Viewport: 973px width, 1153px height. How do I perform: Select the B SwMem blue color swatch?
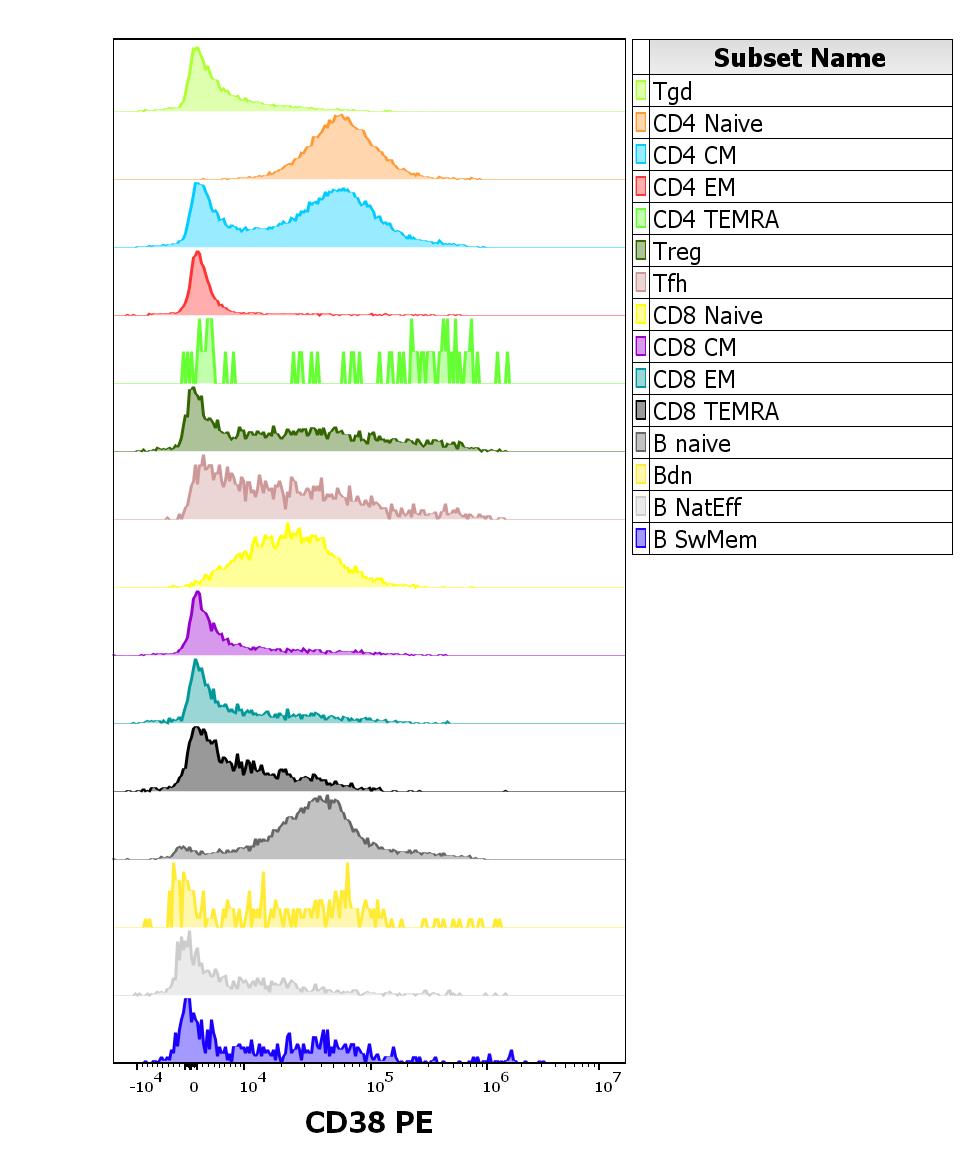[641, 539]
